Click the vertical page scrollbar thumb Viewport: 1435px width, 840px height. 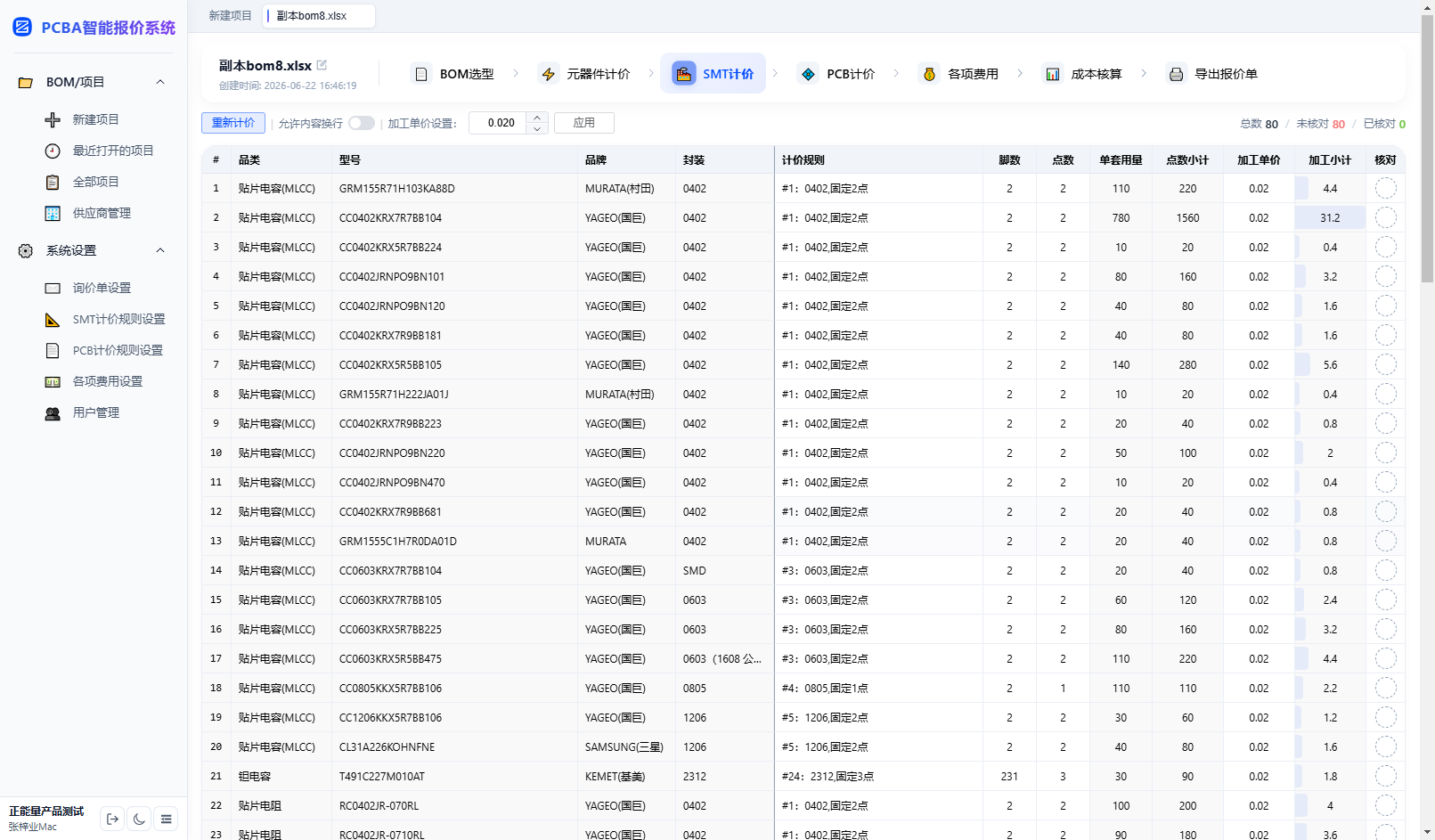tap(1427, 149)
